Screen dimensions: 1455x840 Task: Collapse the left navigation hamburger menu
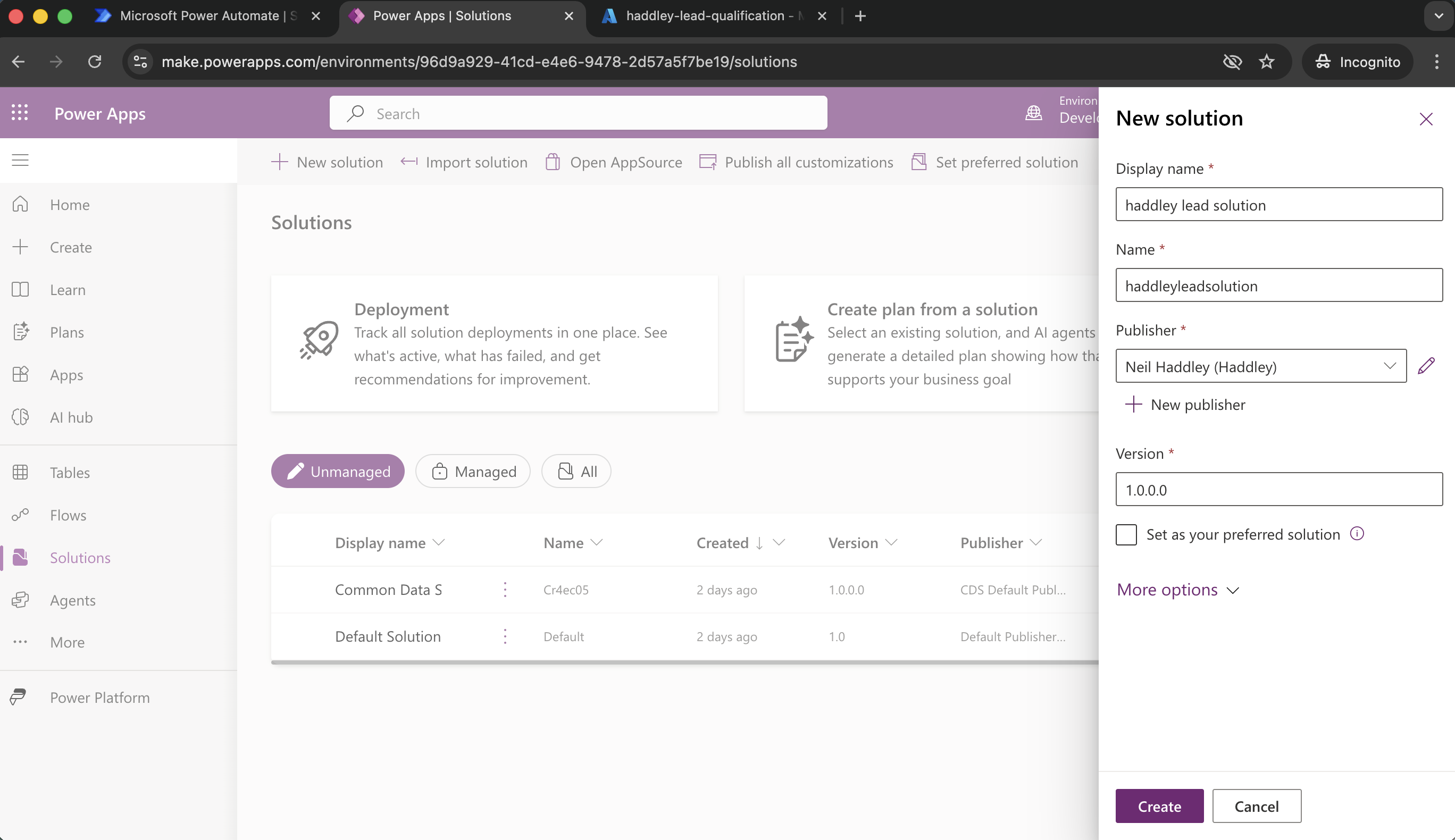pyautogui.click(x=20, y=160)
